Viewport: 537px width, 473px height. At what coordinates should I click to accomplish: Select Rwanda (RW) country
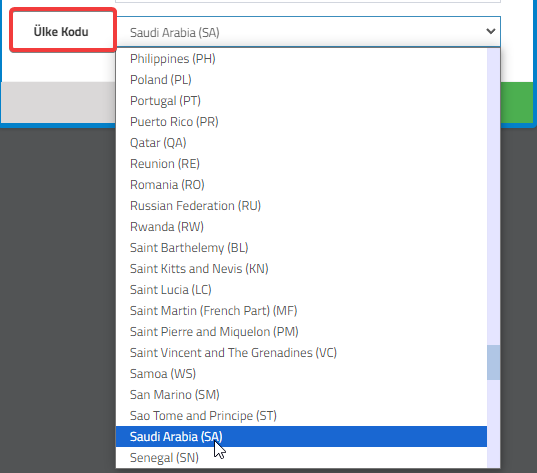tap(301, 227)
